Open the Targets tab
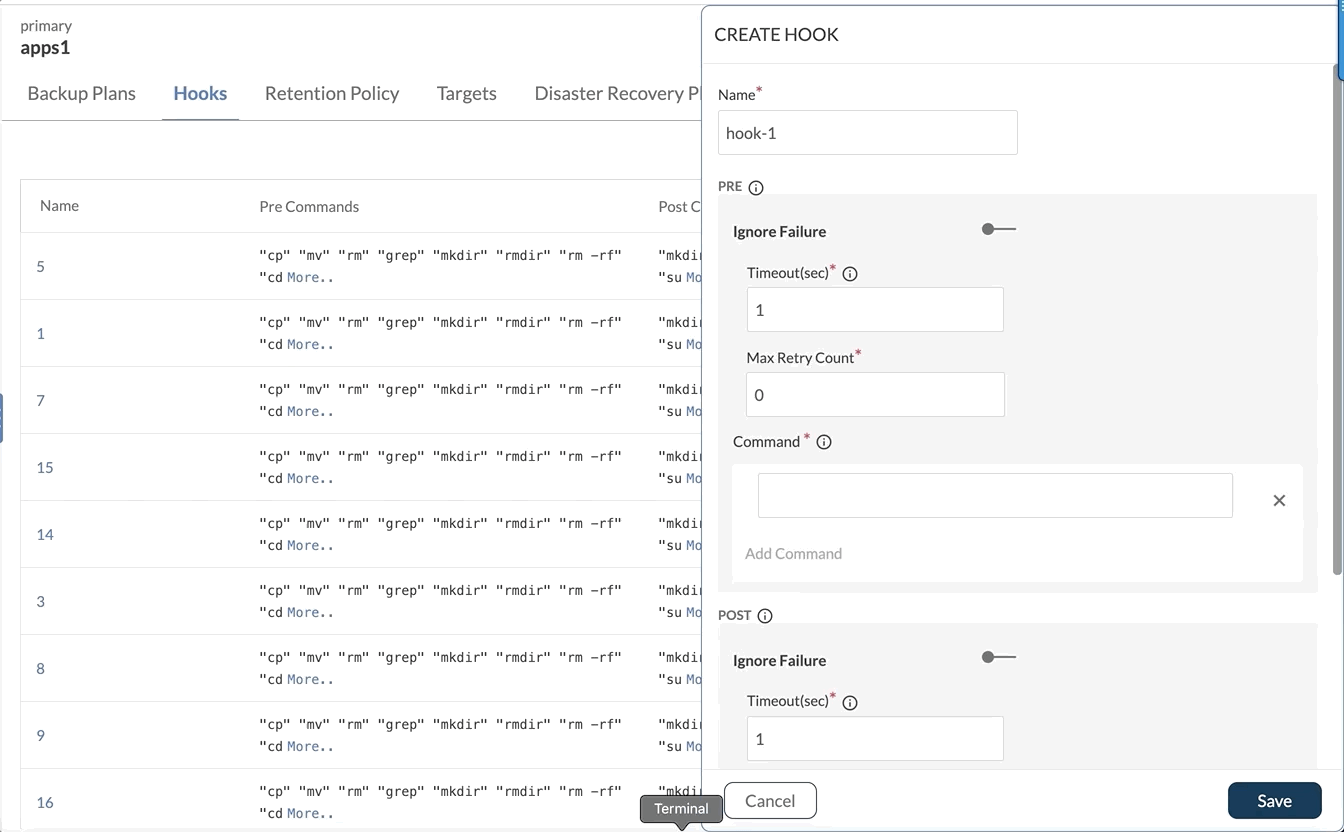This screenshot has height=832, width=1344. [467, 93]
